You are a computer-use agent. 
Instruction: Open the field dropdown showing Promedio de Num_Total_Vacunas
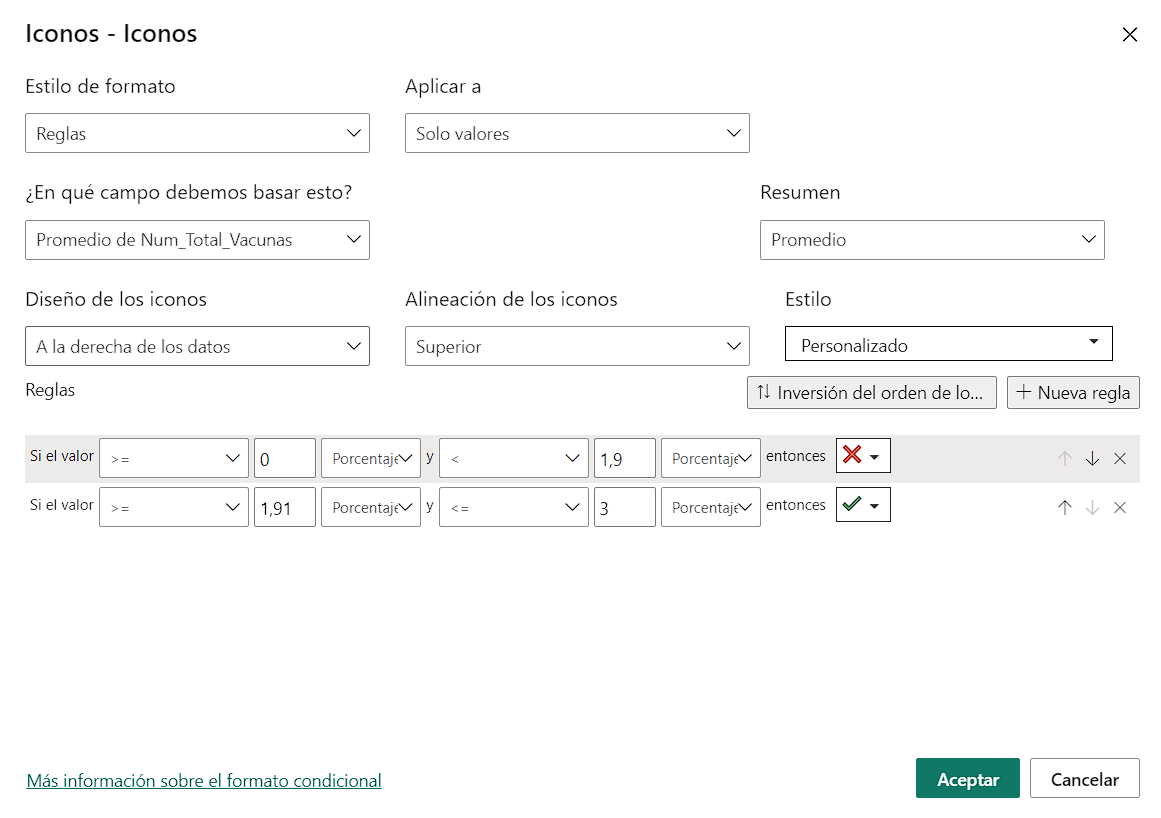click(197, 240)
